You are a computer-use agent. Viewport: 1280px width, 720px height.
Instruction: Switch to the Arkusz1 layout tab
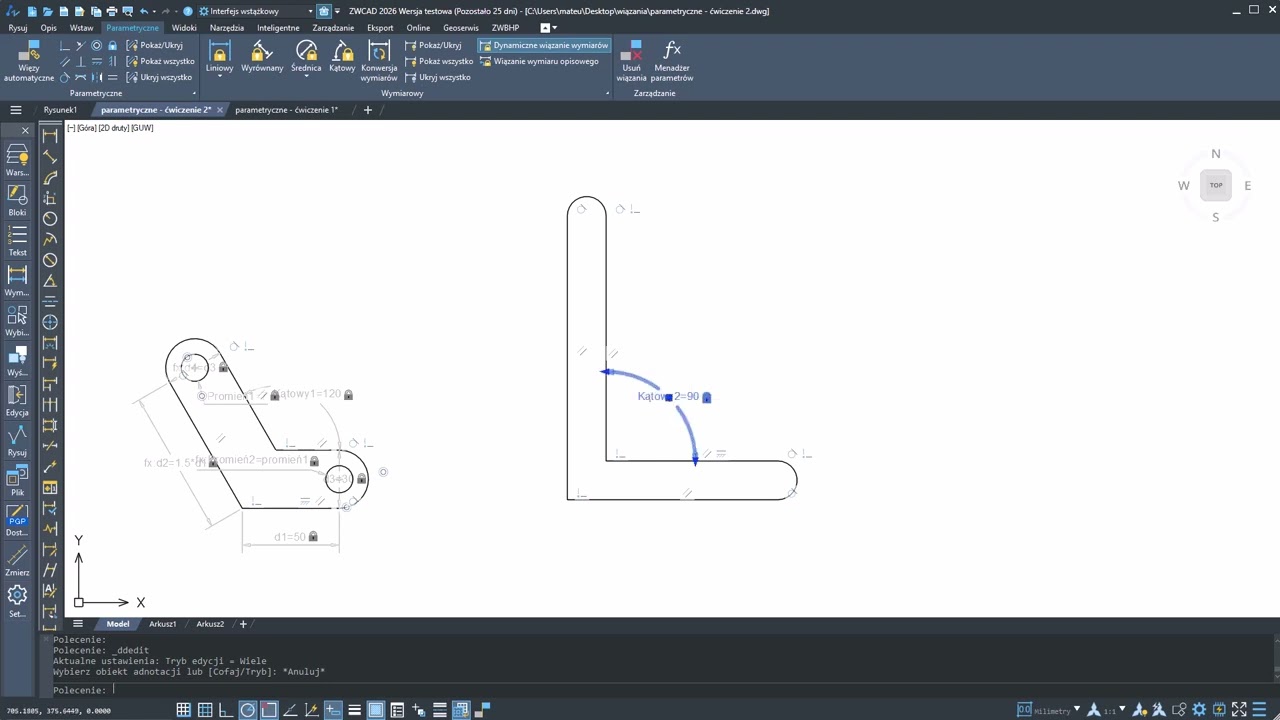pos(163,624)
